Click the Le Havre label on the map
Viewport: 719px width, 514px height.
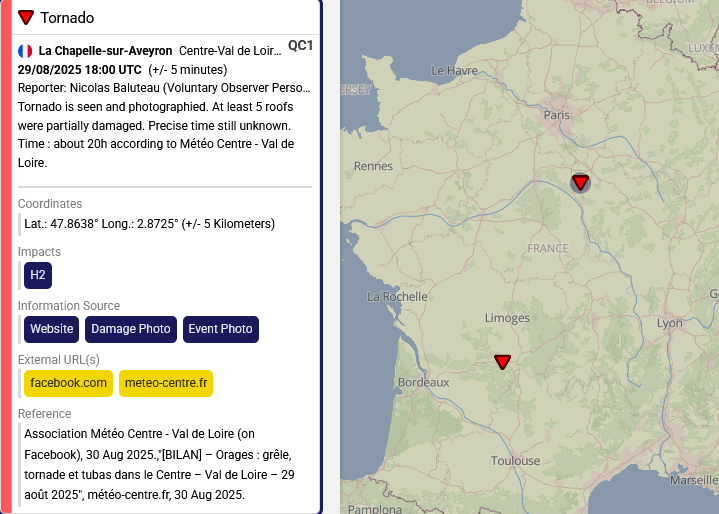[x=454, y=71]
